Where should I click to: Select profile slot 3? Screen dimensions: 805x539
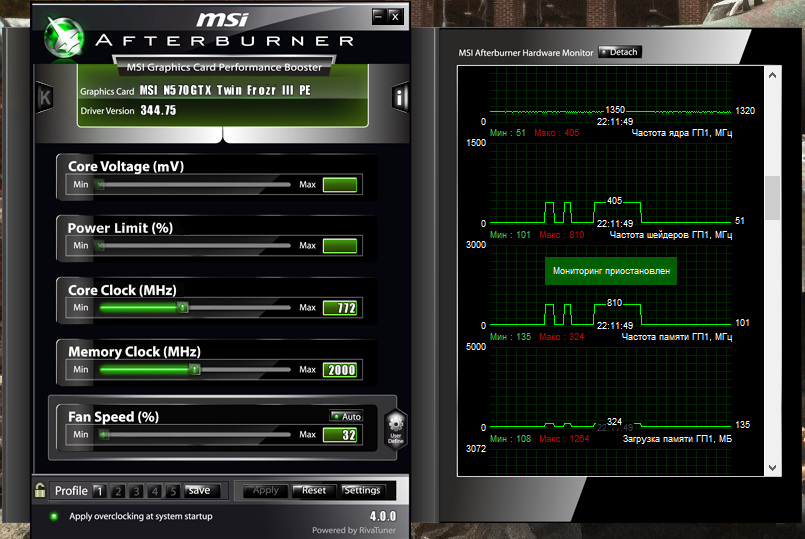pyautogui.click(x=136, y=491)
